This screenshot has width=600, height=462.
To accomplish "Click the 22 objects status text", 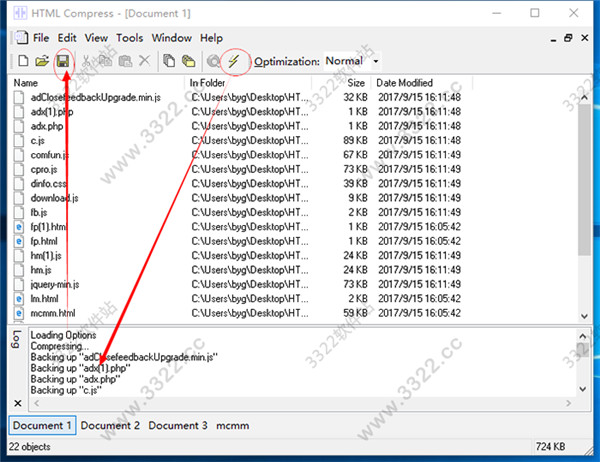I will click(x=29, y=447).
